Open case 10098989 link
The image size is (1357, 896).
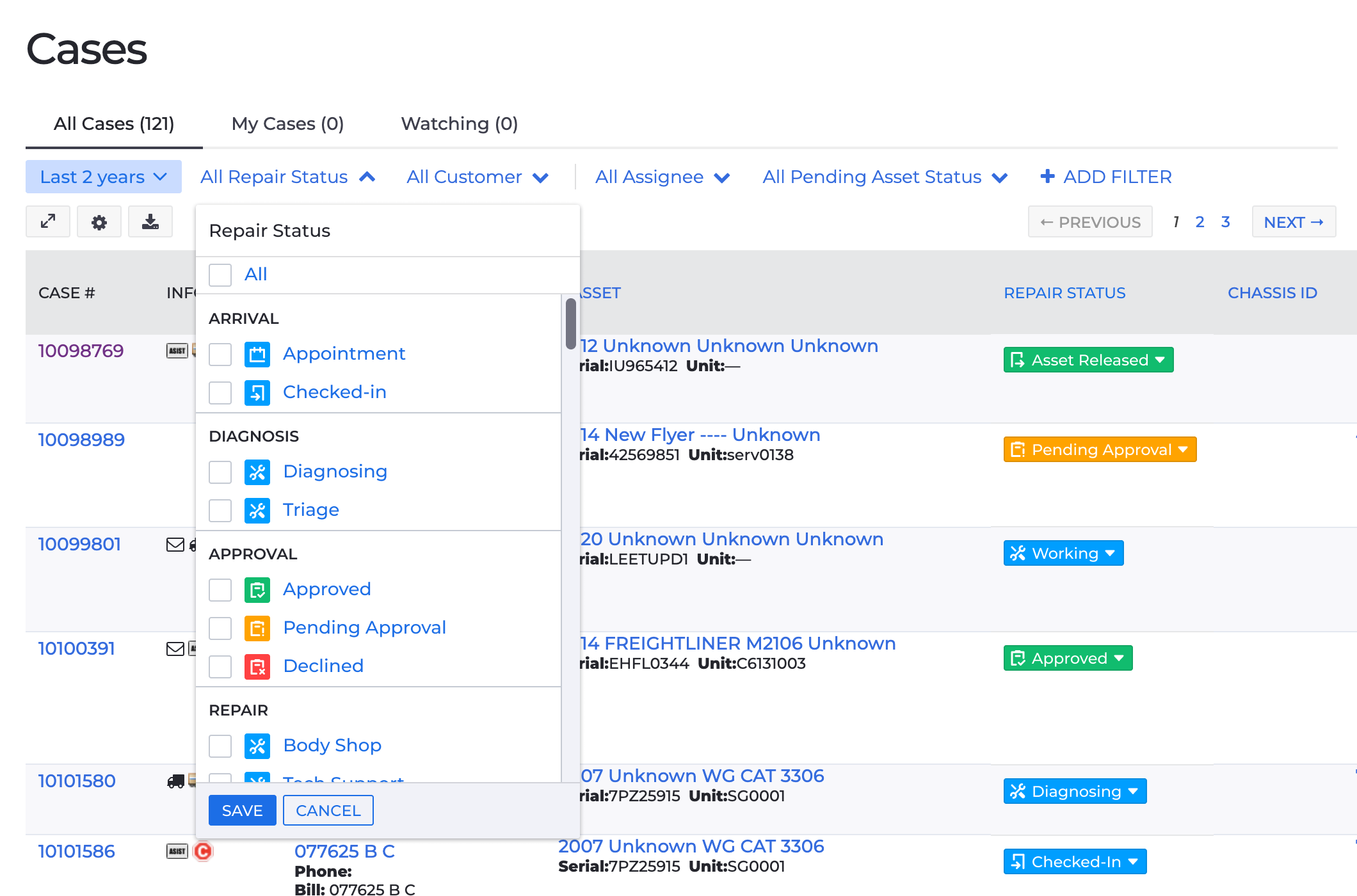81,440
